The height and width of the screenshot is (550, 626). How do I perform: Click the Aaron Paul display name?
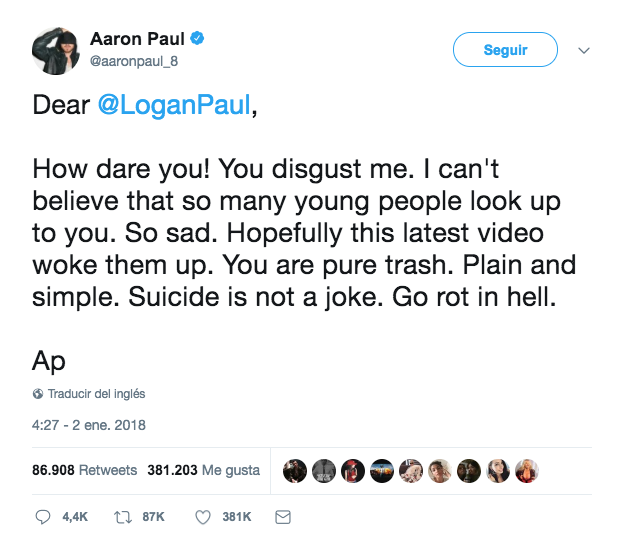pos(135,40)
